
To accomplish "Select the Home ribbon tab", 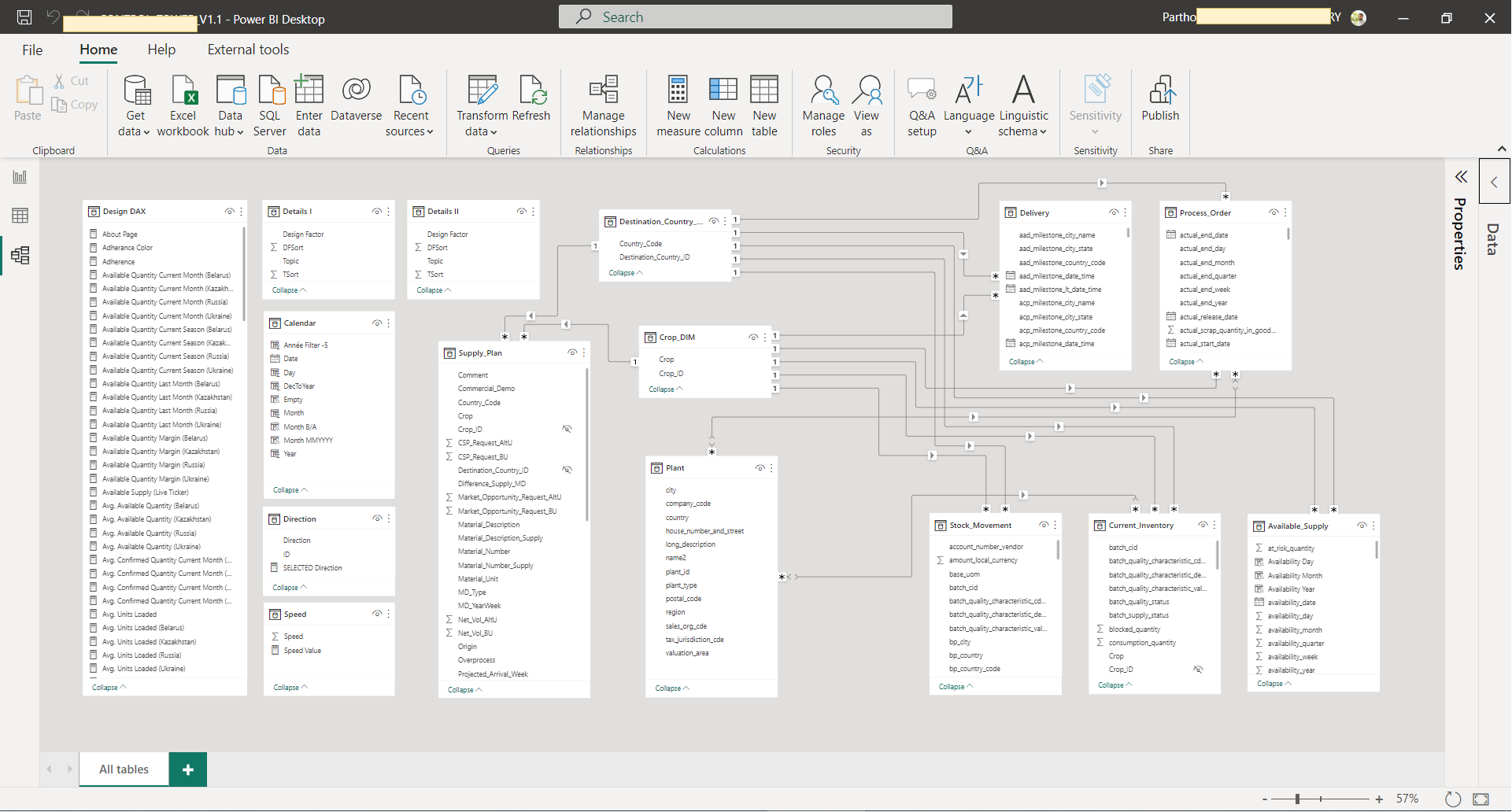I will tap(98, 50).
